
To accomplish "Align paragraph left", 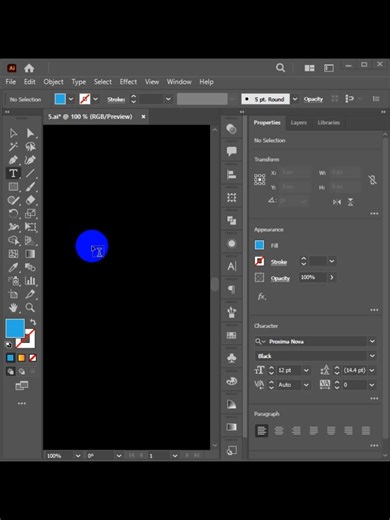I will [x=262, y=431].
